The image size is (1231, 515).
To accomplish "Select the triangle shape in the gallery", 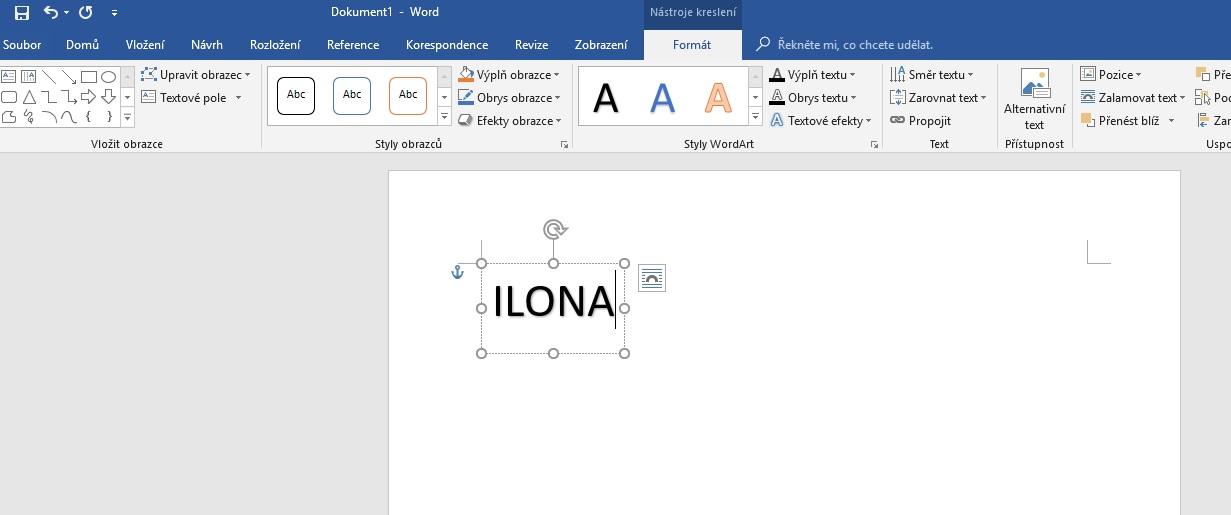I will [x=29, y=97].
